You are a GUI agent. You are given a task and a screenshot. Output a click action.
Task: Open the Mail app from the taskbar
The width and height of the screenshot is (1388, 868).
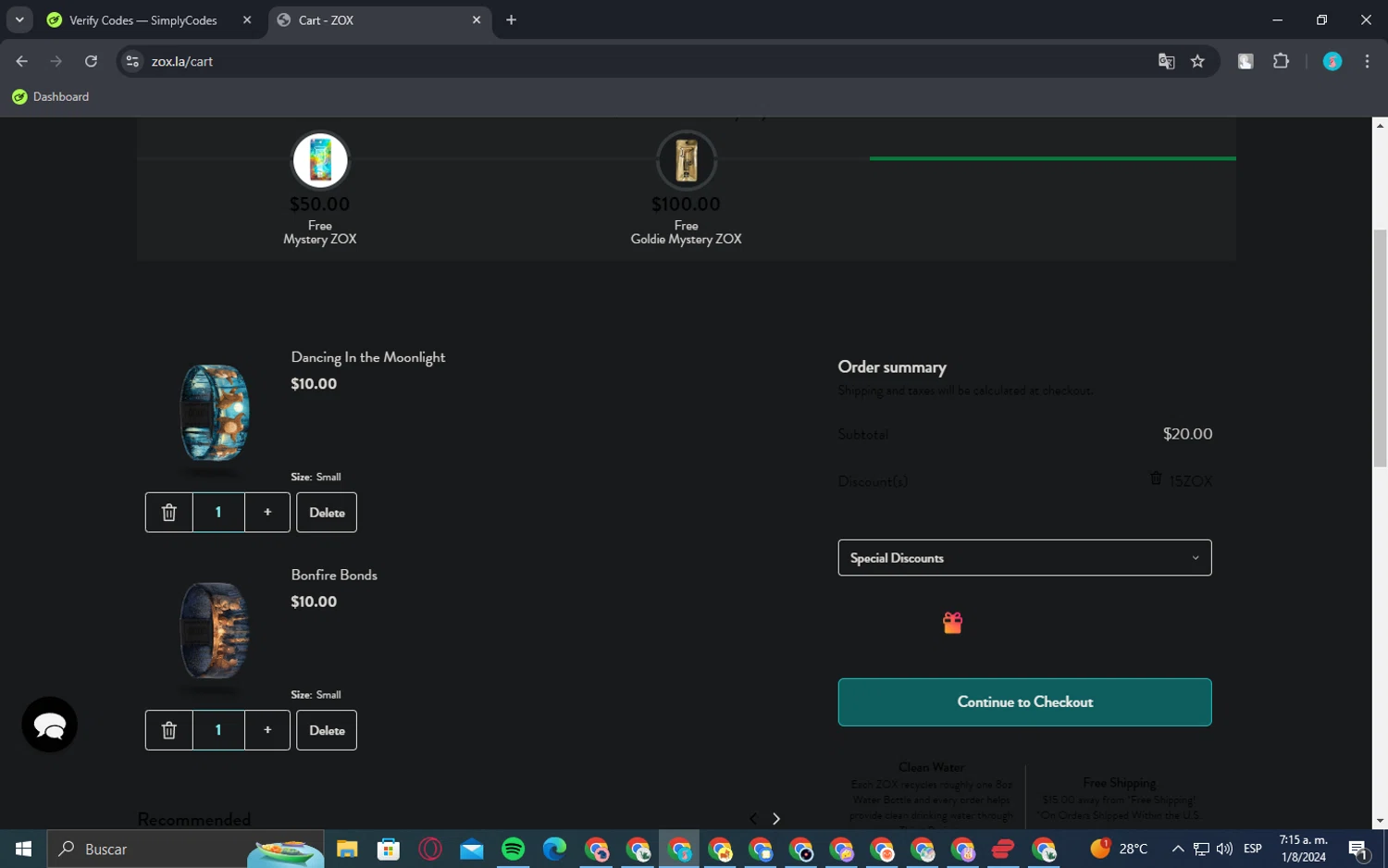coord(472,849)
